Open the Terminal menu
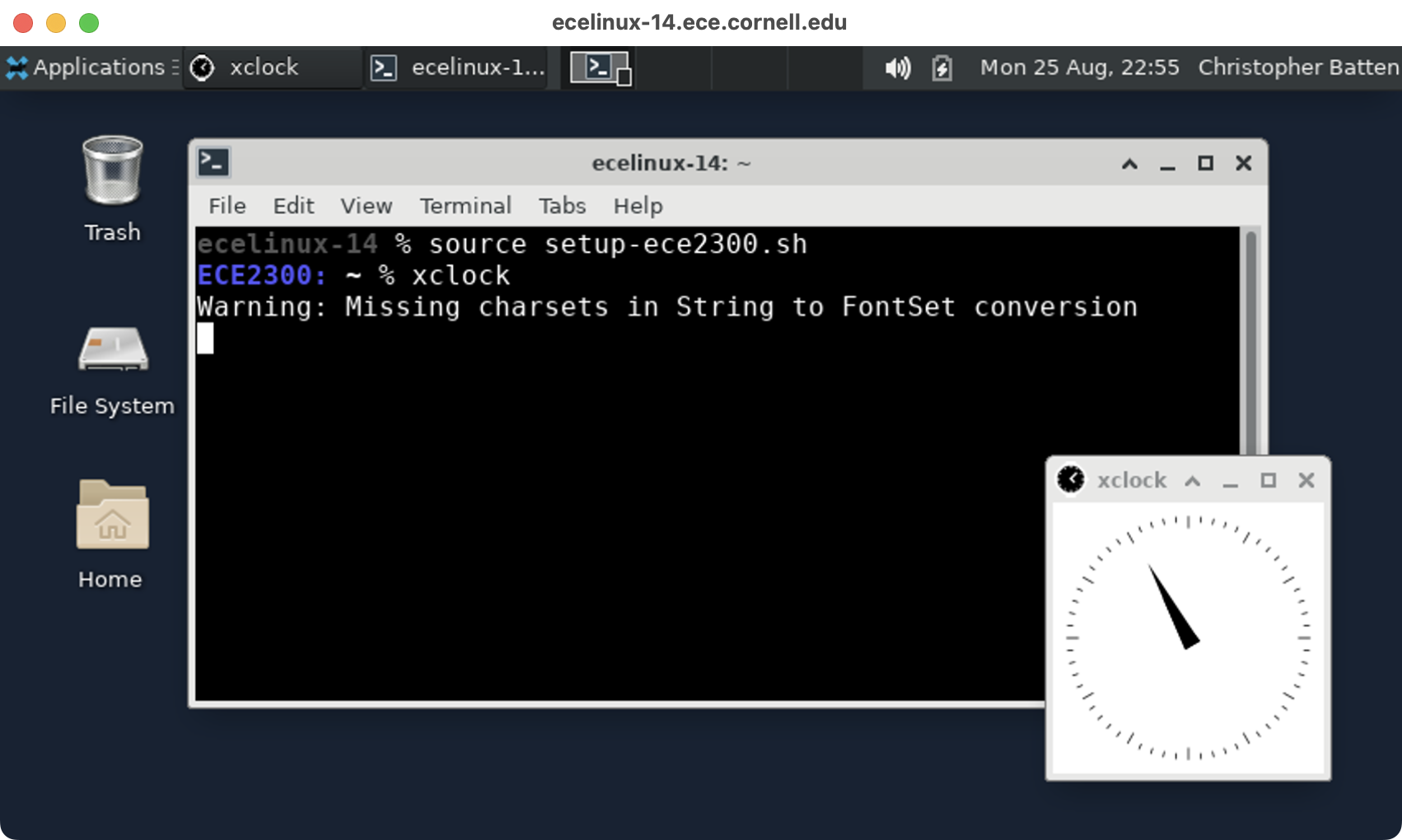 point(465,206)
